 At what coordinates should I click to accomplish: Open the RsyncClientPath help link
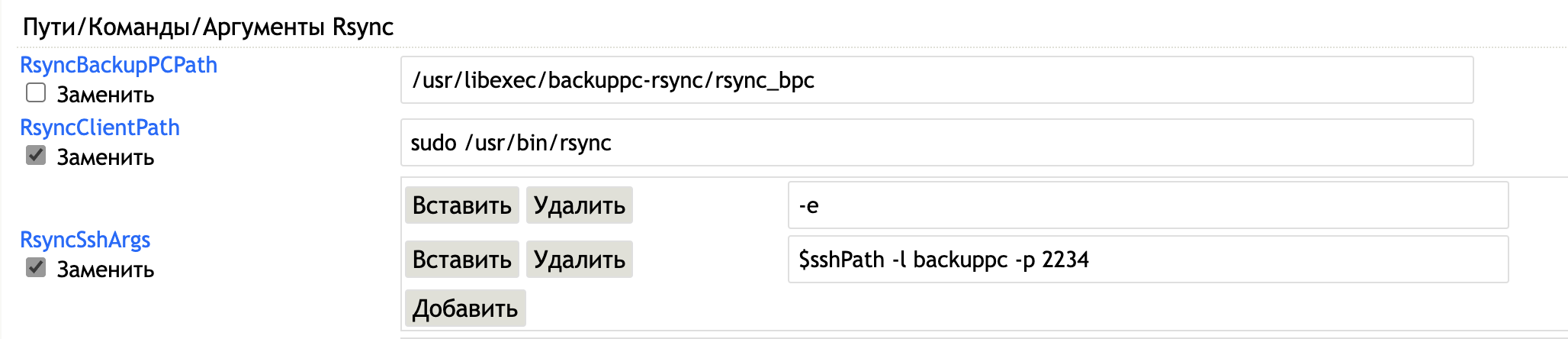(x=100, y=128)
